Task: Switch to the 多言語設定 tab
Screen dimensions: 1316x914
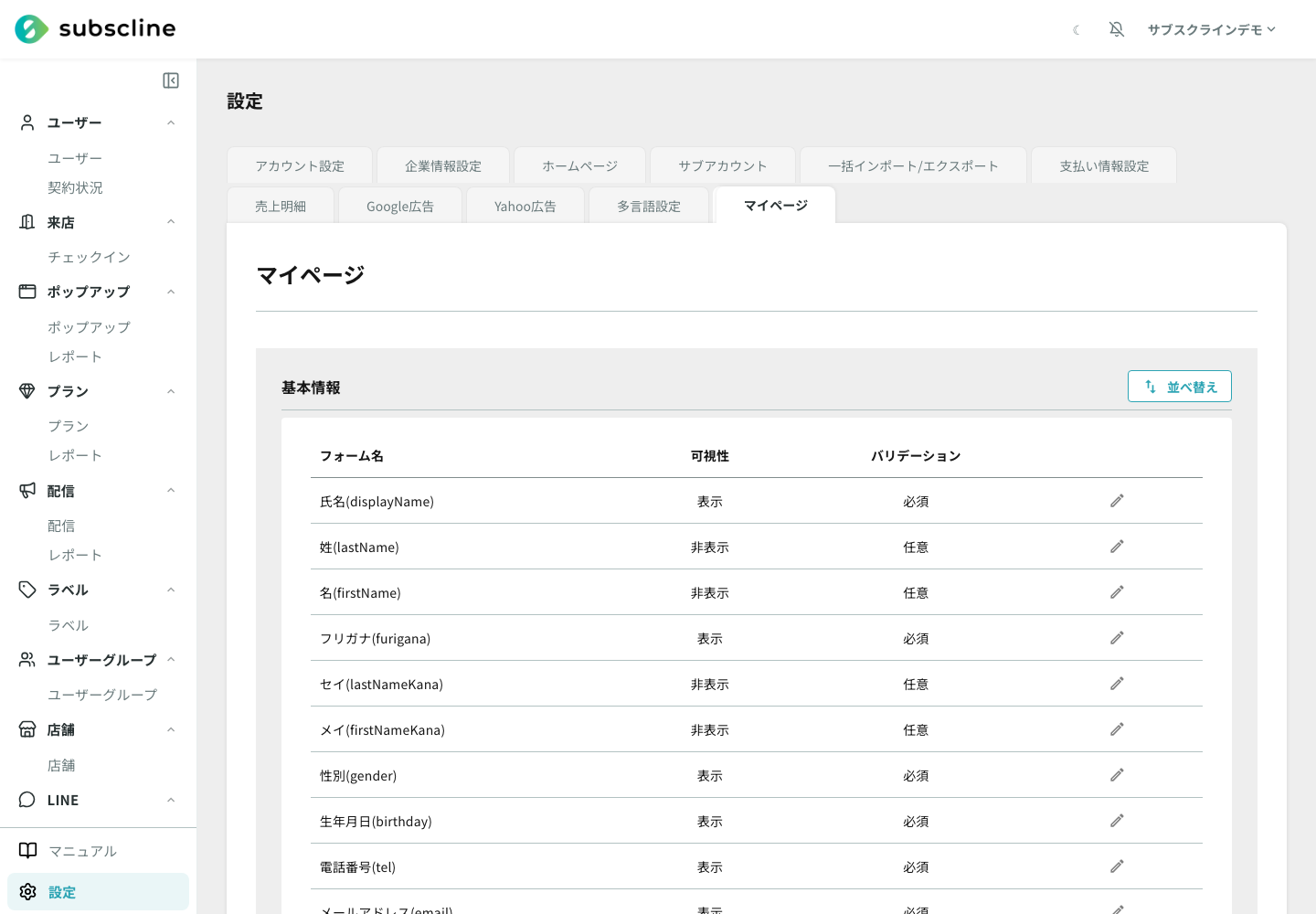Action: [x=649, y=206]
